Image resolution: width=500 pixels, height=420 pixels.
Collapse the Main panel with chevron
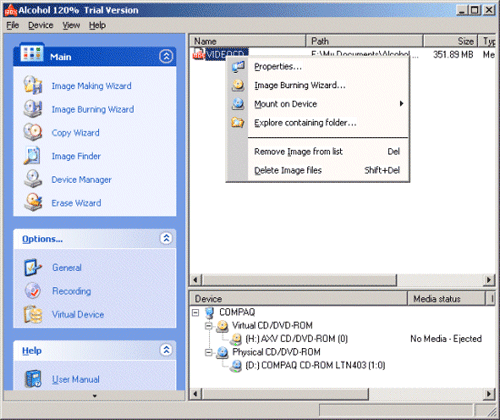[x=166, y=56]
